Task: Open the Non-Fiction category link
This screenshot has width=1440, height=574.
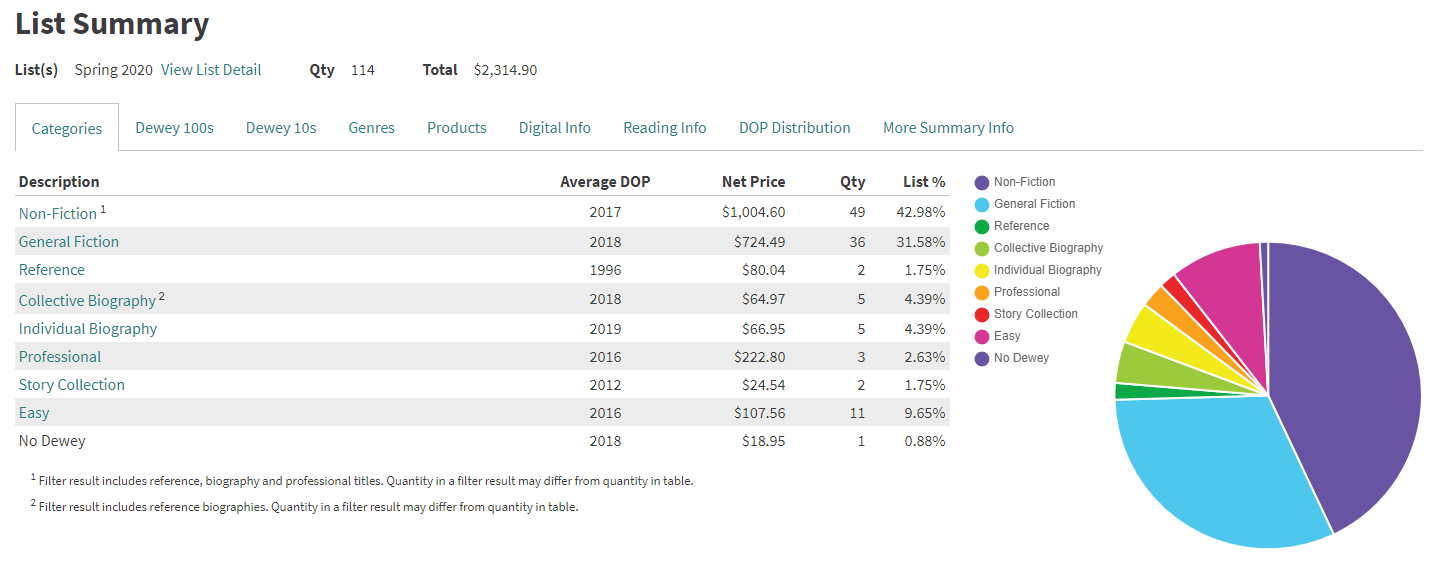Action: click(58, 214)
